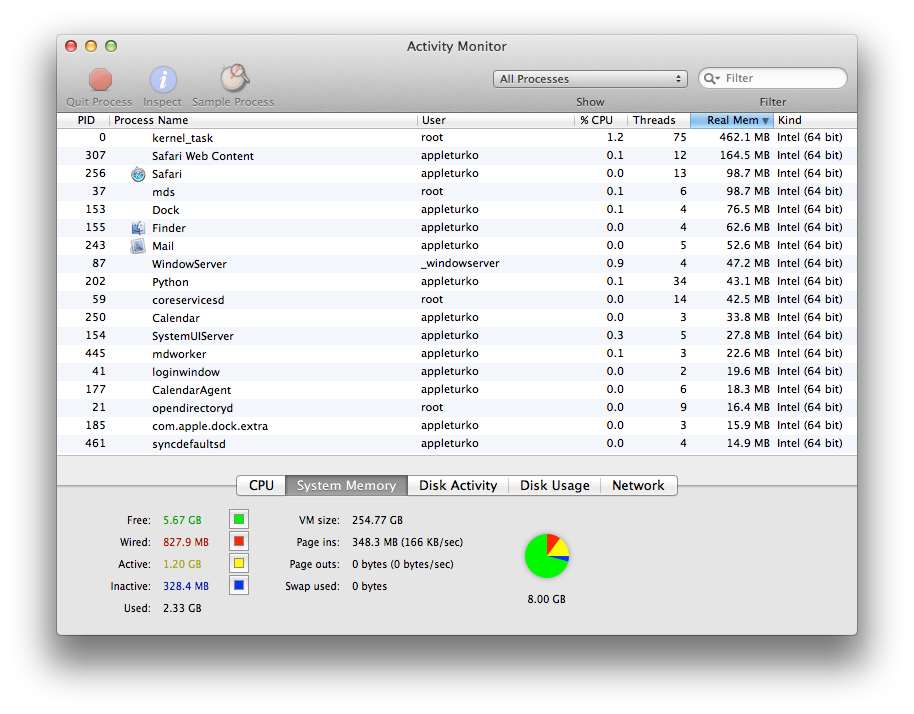Select the mdworker process row
914x714 pixels.
456,354
